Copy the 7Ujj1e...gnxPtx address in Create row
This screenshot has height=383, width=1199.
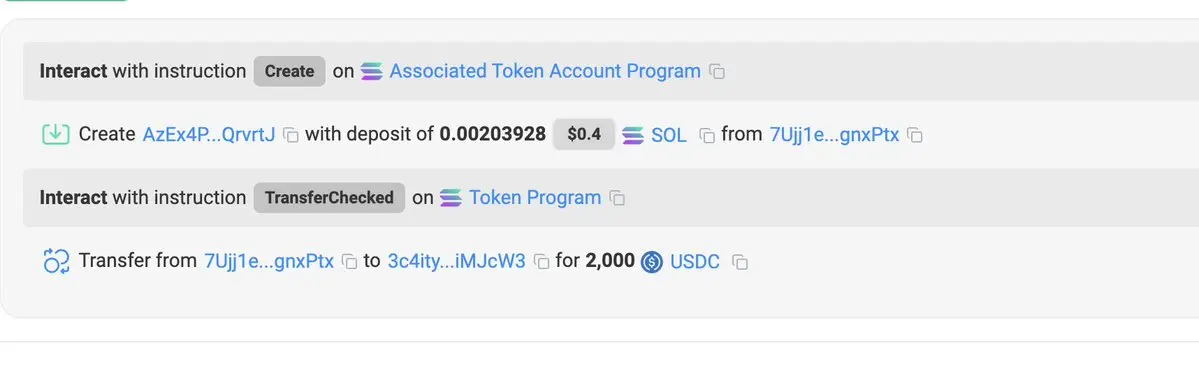coord(915,135)
